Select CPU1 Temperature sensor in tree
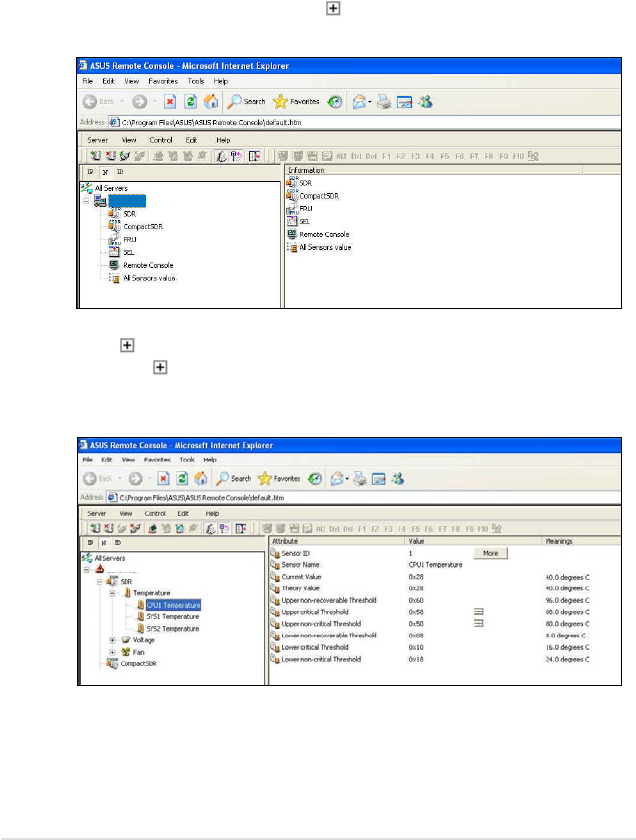Image resolution: width=636 pixels, height=840 pixels. pyautogui.click(x=174, y=605)
